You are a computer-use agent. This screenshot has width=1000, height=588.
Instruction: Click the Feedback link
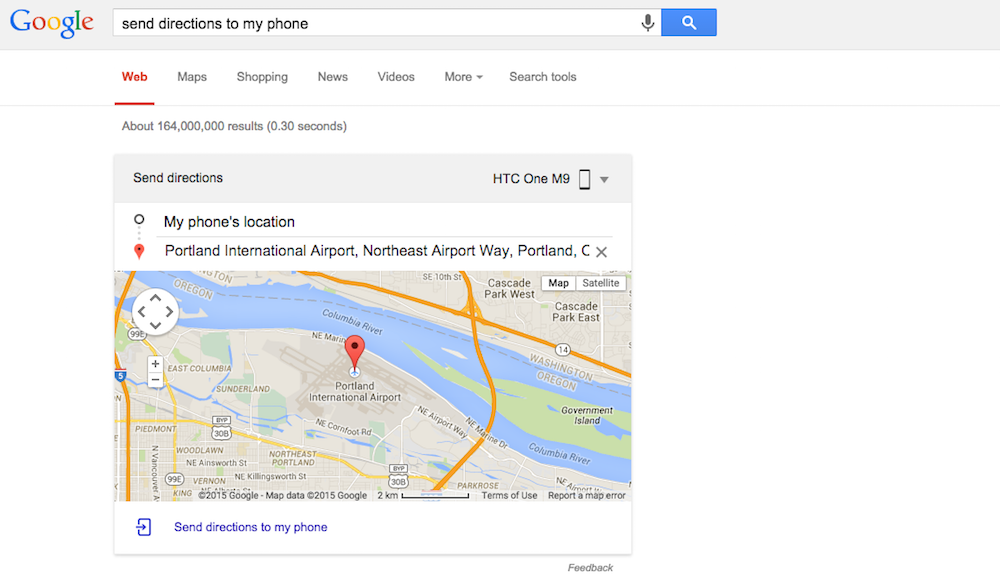point(590,568)
